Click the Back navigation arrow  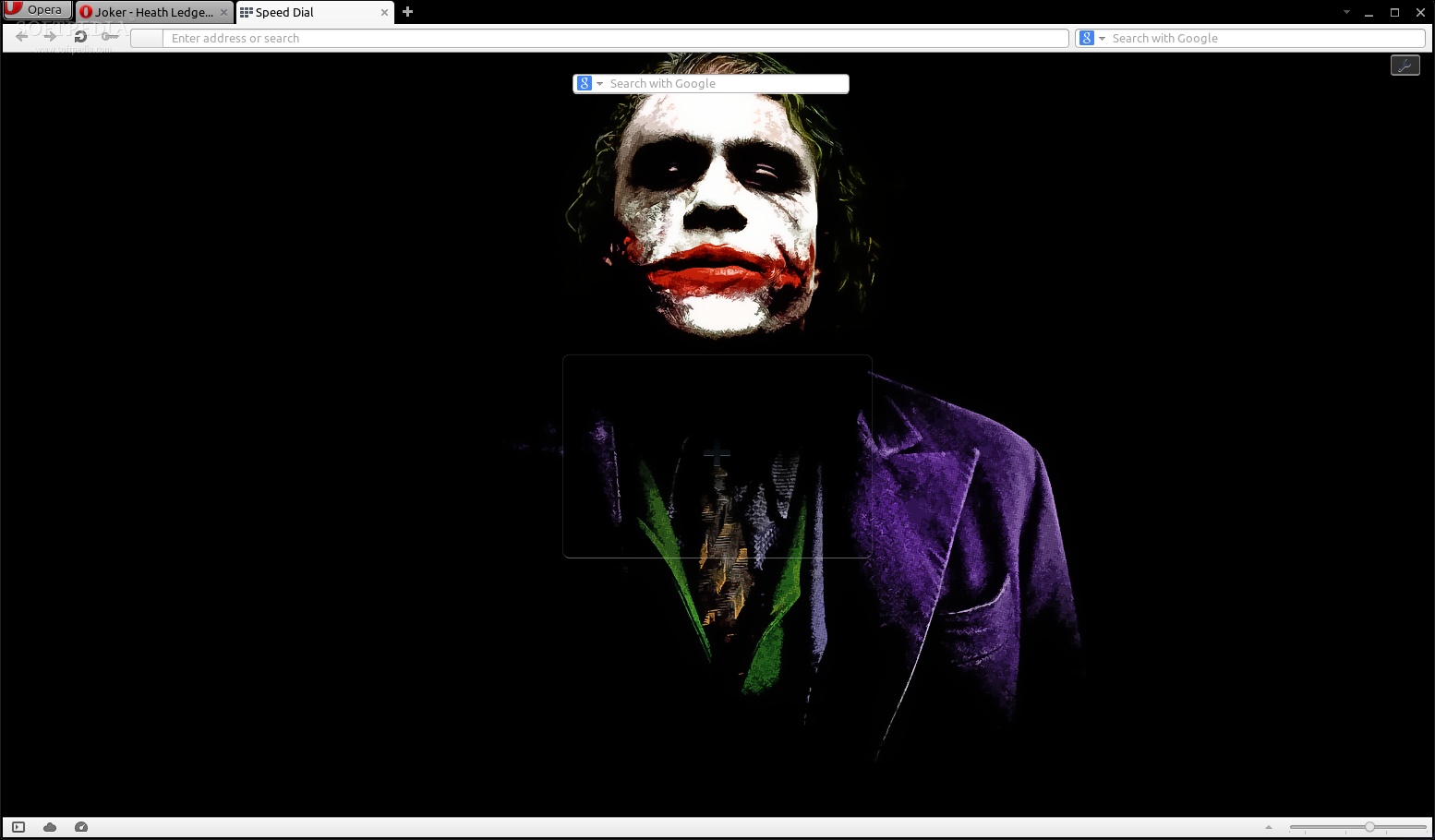coord(22,37)
